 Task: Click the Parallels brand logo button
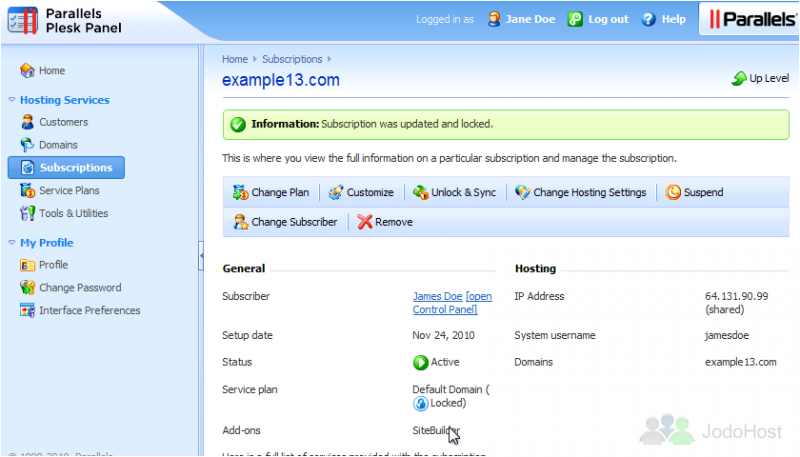(751, 19)
